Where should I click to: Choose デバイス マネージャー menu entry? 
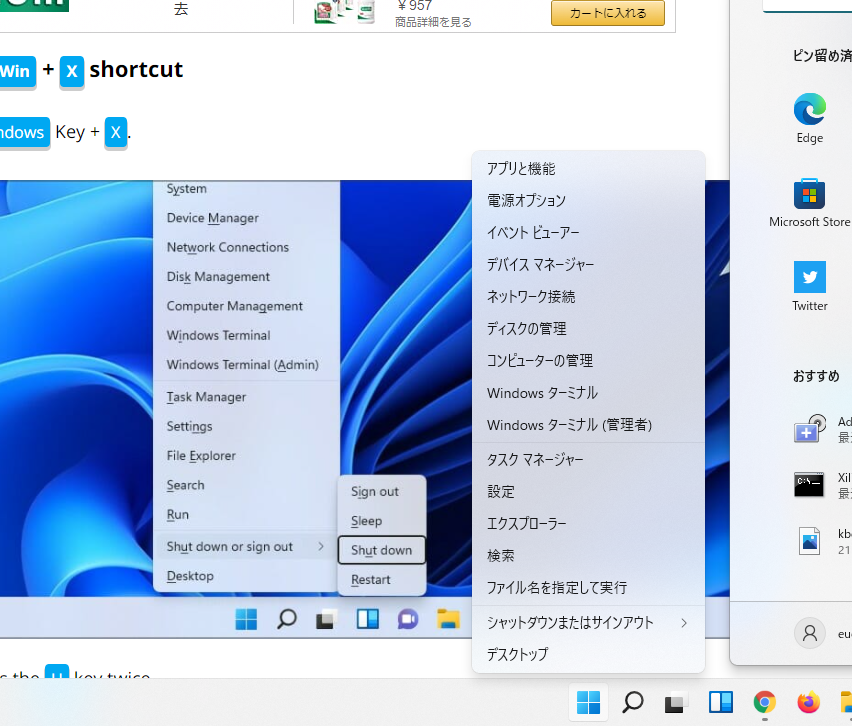[540, 264]
